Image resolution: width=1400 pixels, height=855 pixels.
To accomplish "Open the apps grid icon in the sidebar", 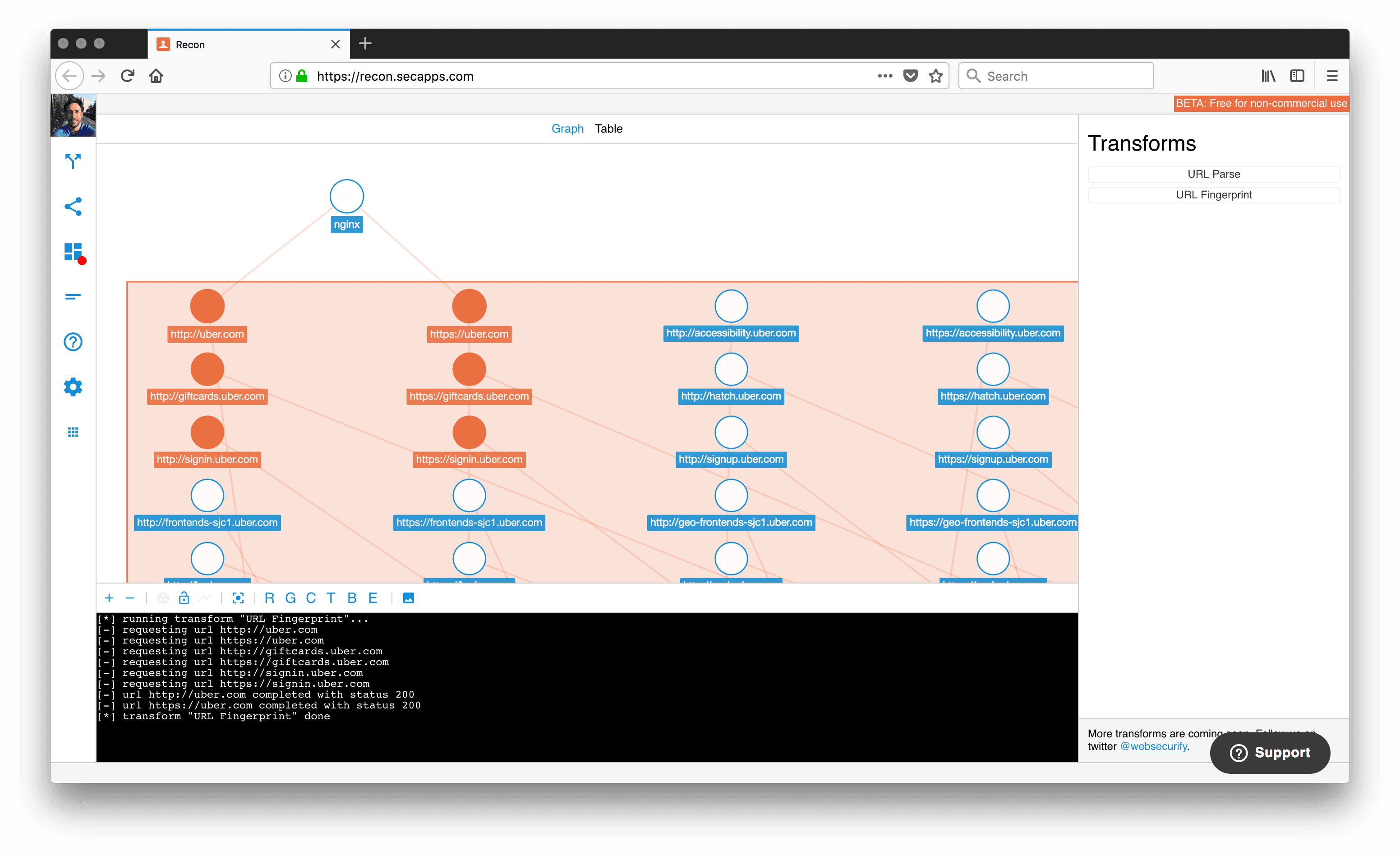I will pos(73,432).
